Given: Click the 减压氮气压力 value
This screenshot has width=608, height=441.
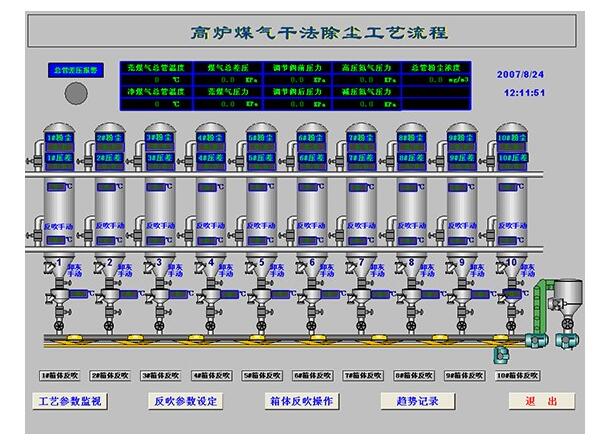Looking at the screenshot, I should point(366,104).
